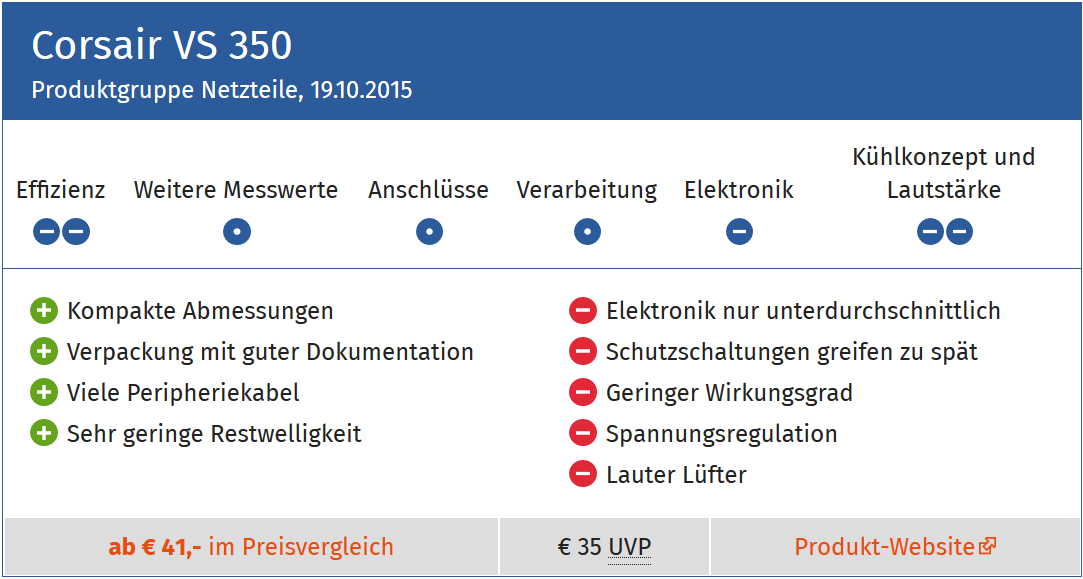Viewport: 1083px width, 579px height.
Task: Click the Corsair VS 350 title
Action: [x=162, y=46]
